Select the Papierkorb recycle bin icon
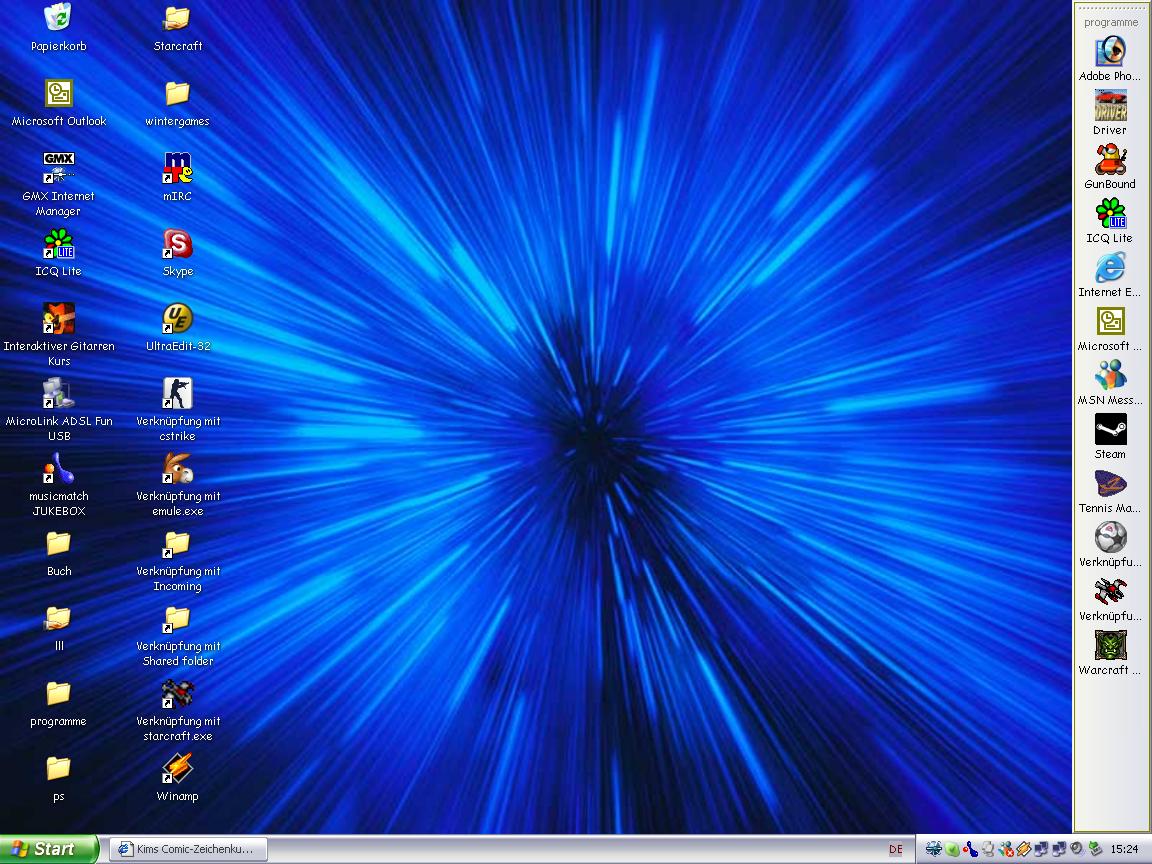Viewport: 1152px width, 864px height. pyautogui.click(x=59, y=18)
